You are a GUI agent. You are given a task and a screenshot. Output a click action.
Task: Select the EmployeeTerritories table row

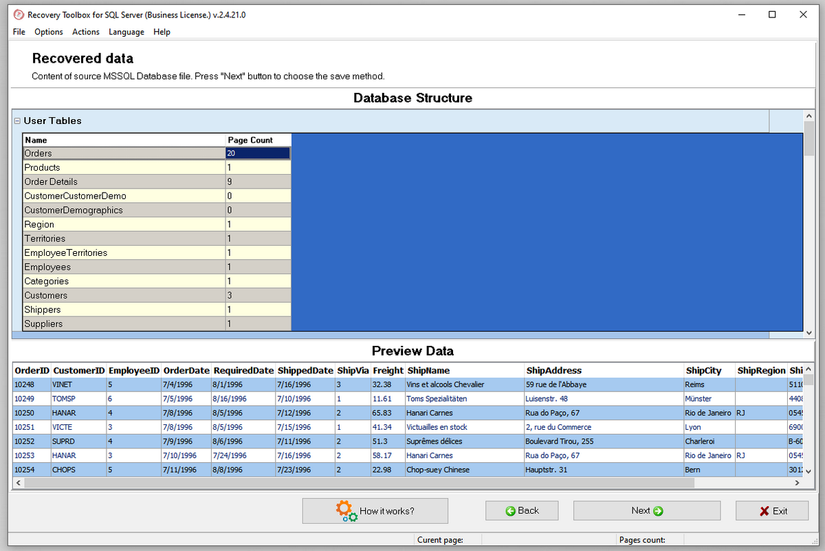(x=157, y=253)
